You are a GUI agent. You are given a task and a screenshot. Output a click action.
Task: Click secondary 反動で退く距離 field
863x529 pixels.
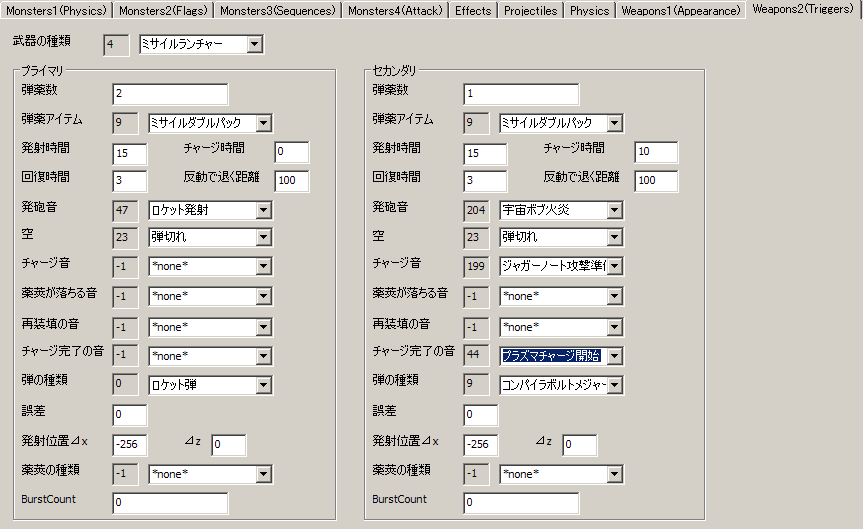656,181
